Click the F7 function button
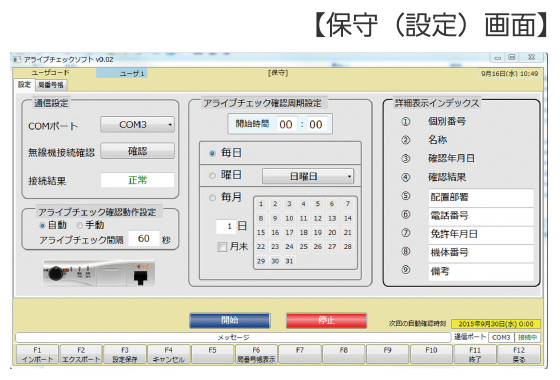The image size is (560, 380). (x=300, y=354)
